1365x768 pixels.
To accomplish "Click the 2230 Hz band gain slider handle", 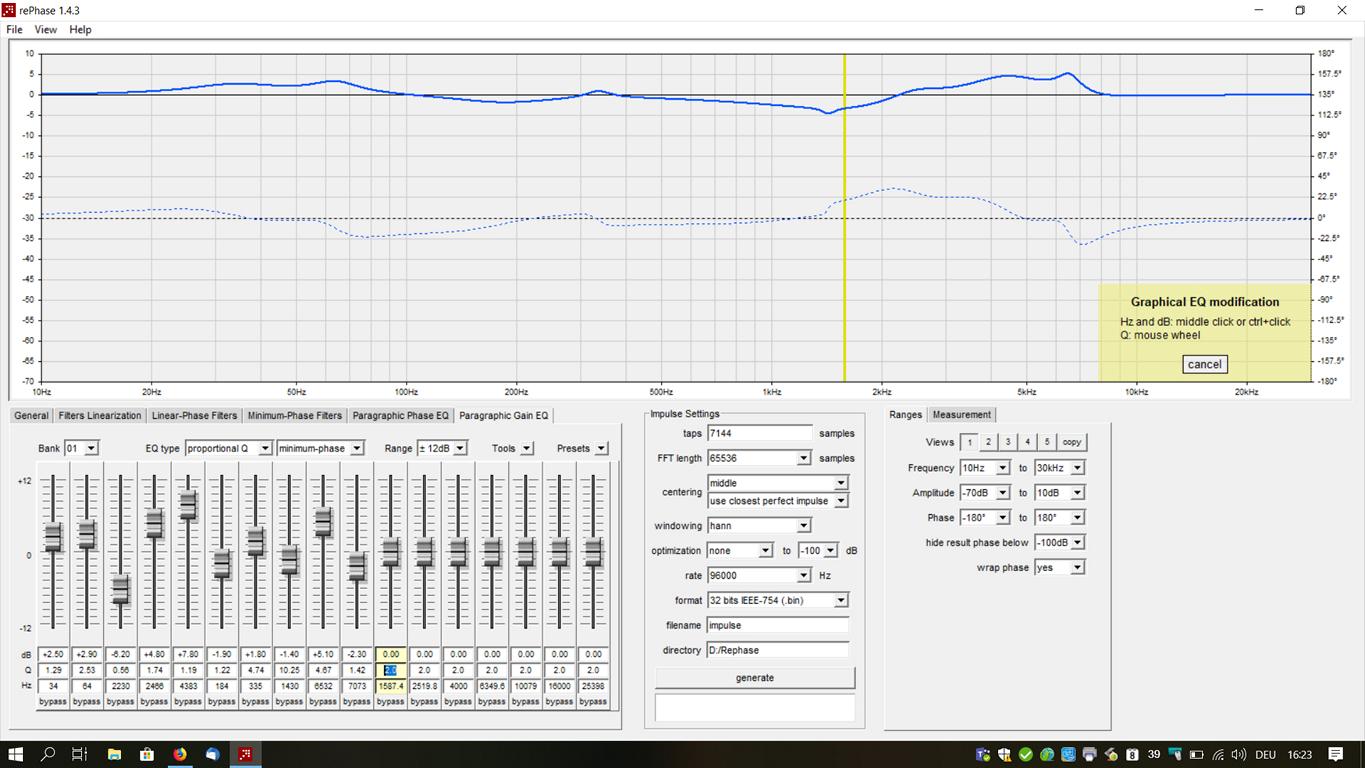I will (120, 589).
